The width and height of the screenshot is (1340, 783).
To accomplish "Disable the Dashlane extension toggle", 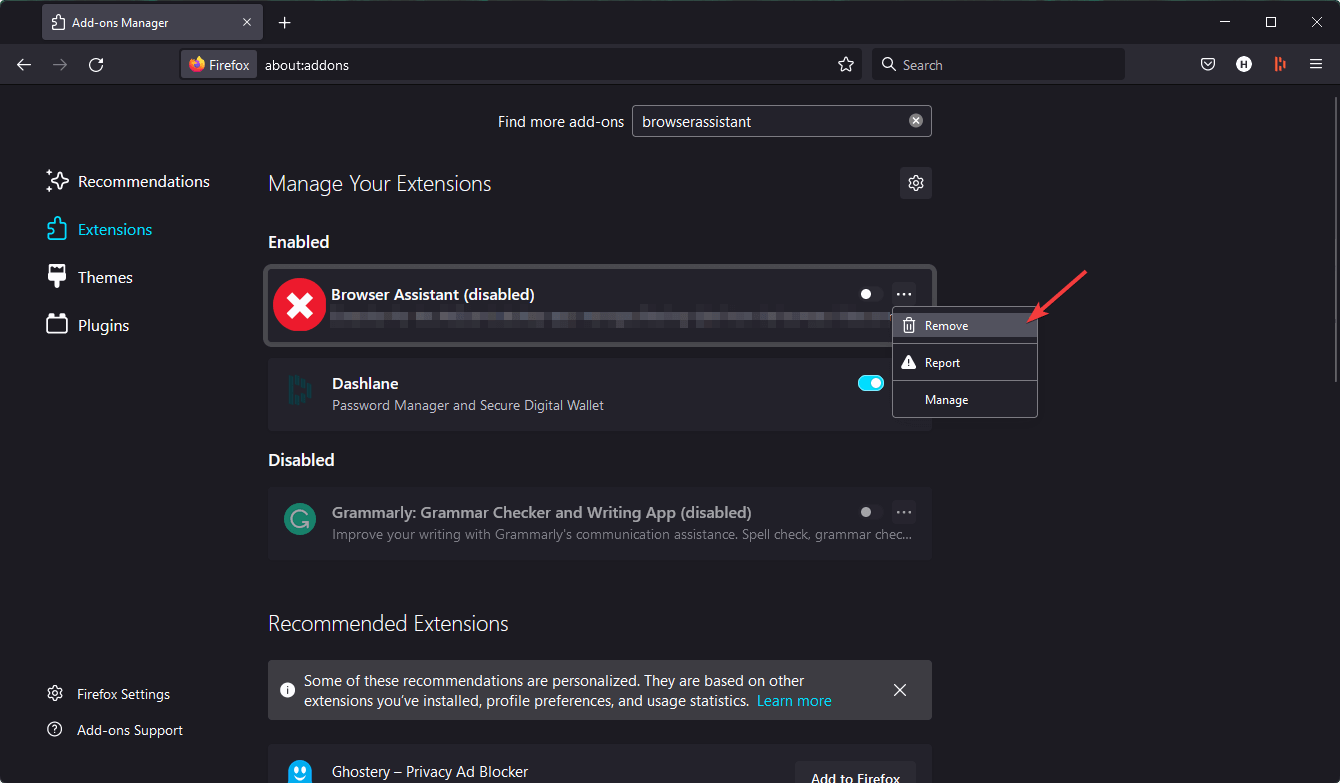I will 871,383.
